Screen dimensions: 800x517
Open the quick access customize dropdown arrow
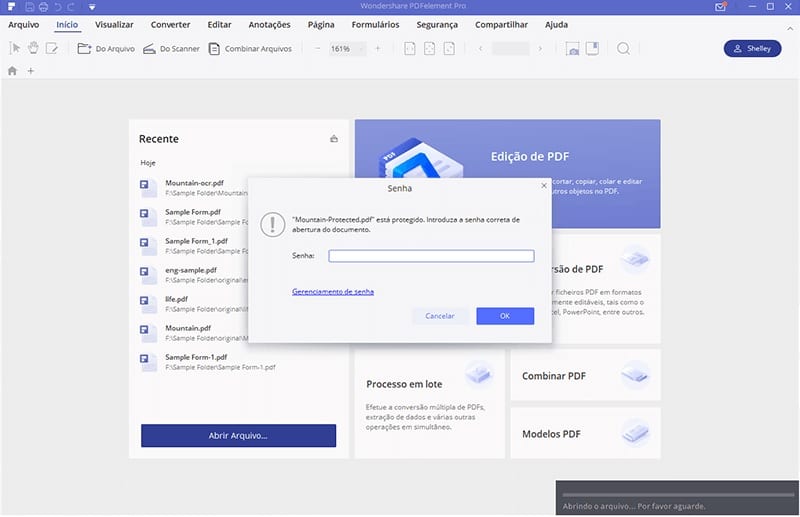[x=92, y=7]
